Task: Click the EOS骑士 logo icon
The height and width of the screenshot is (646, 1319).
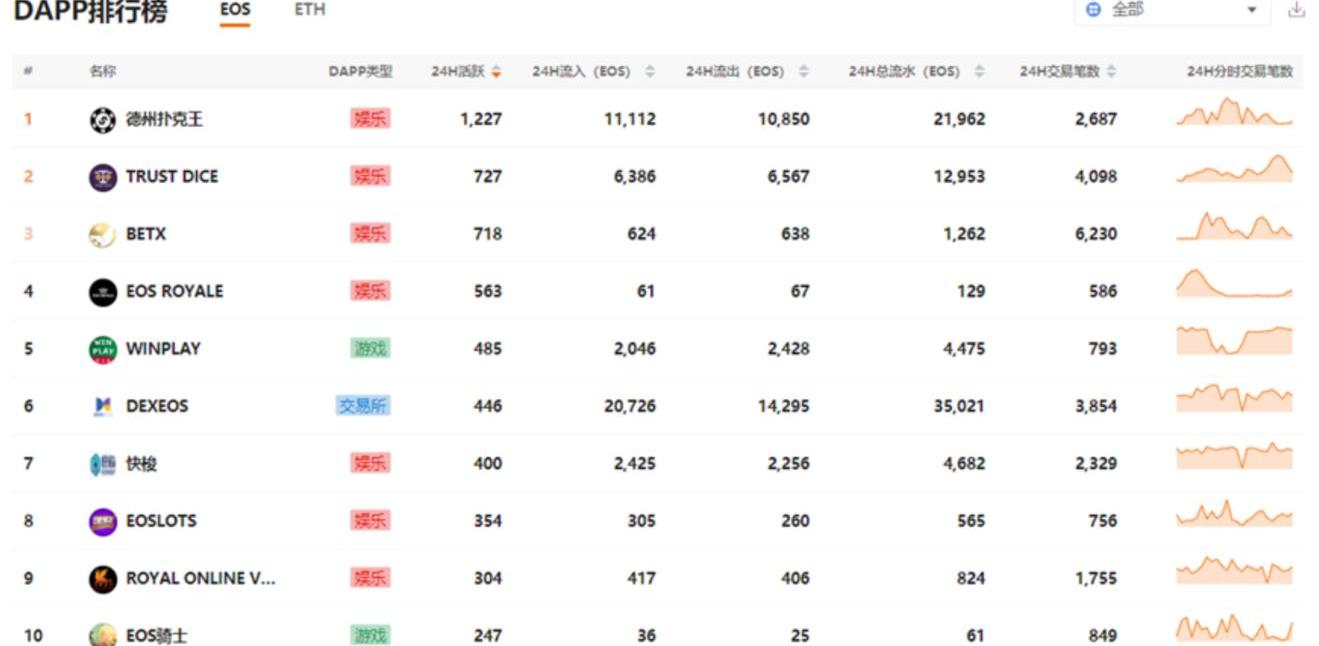Action: [102, 635]
